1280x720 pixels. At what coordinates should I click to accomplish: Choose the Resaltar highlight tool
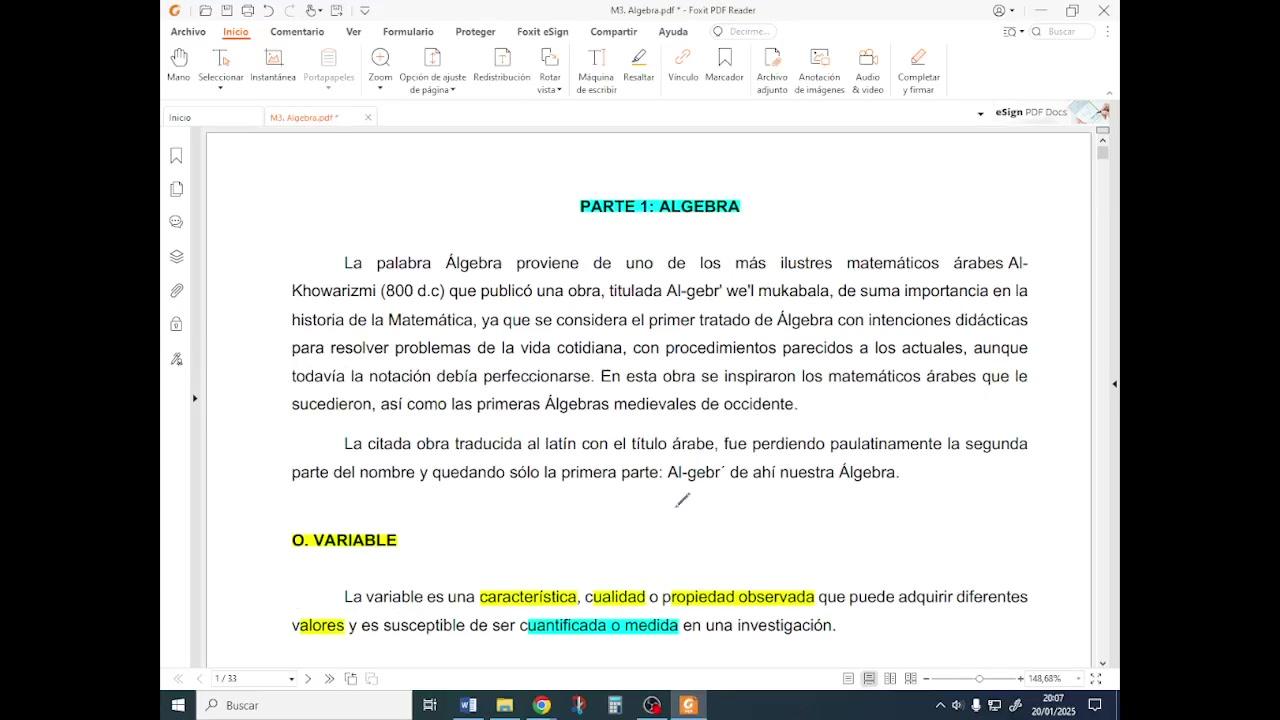click(638, 65)
